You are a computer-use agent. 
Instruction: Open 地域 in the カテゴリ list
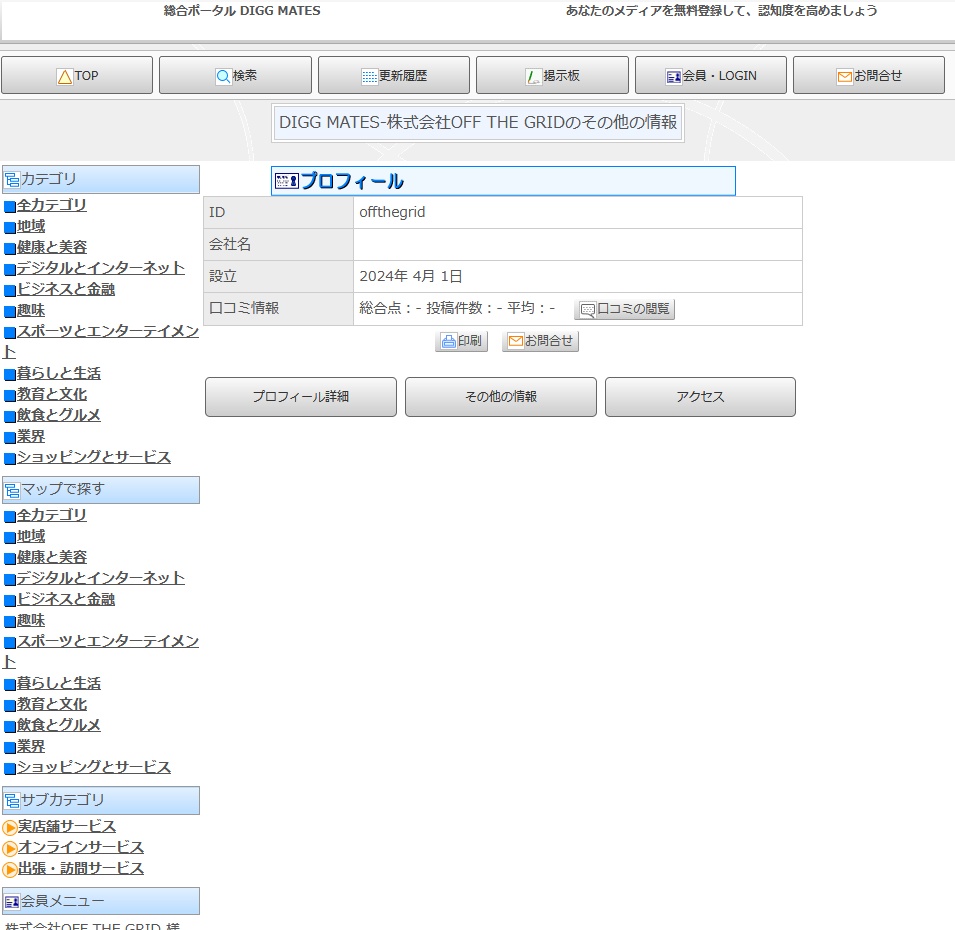(31, 227)
